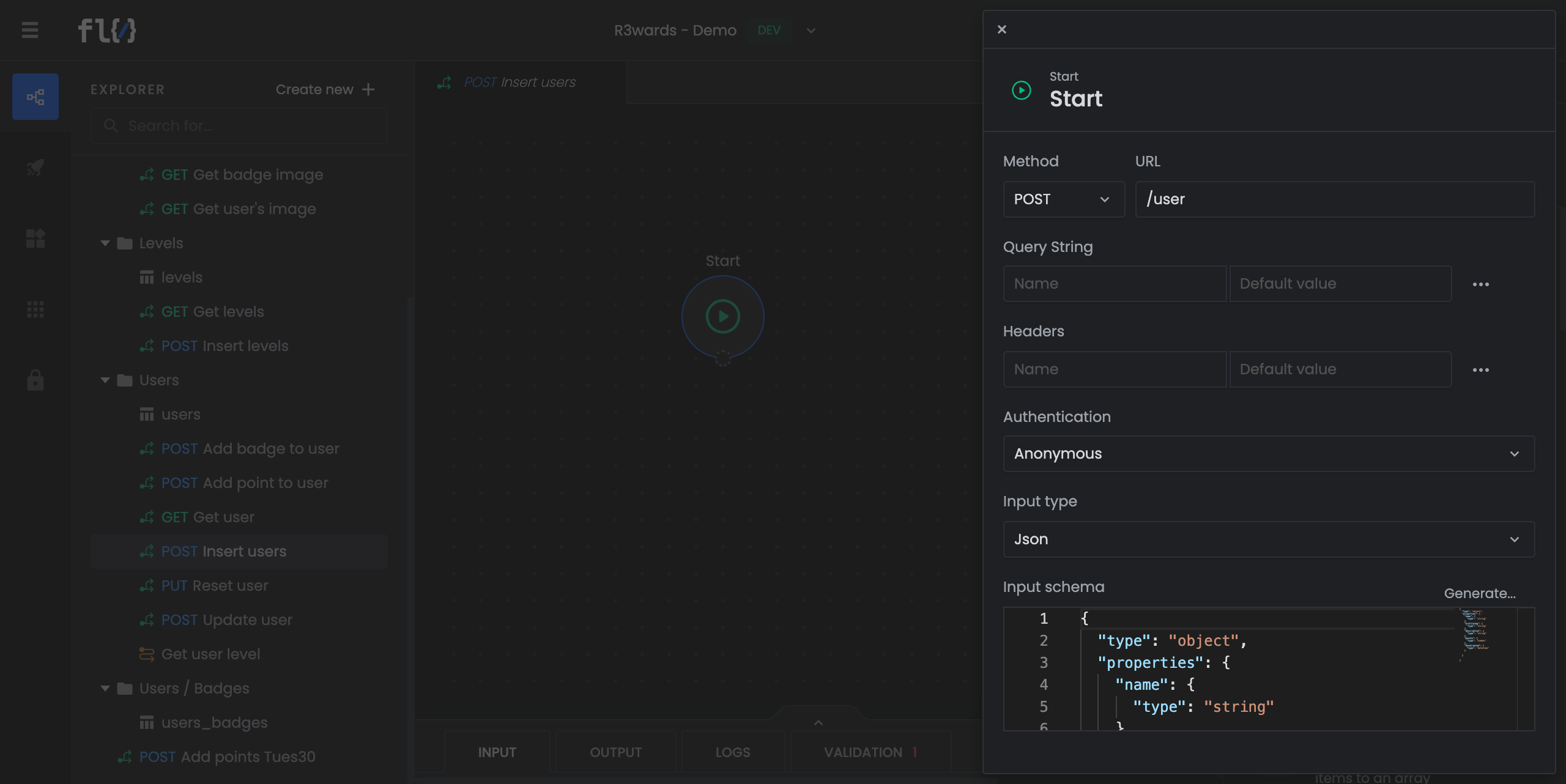Click the fl{} logo

pyautogui.click(x=106, y=30)
